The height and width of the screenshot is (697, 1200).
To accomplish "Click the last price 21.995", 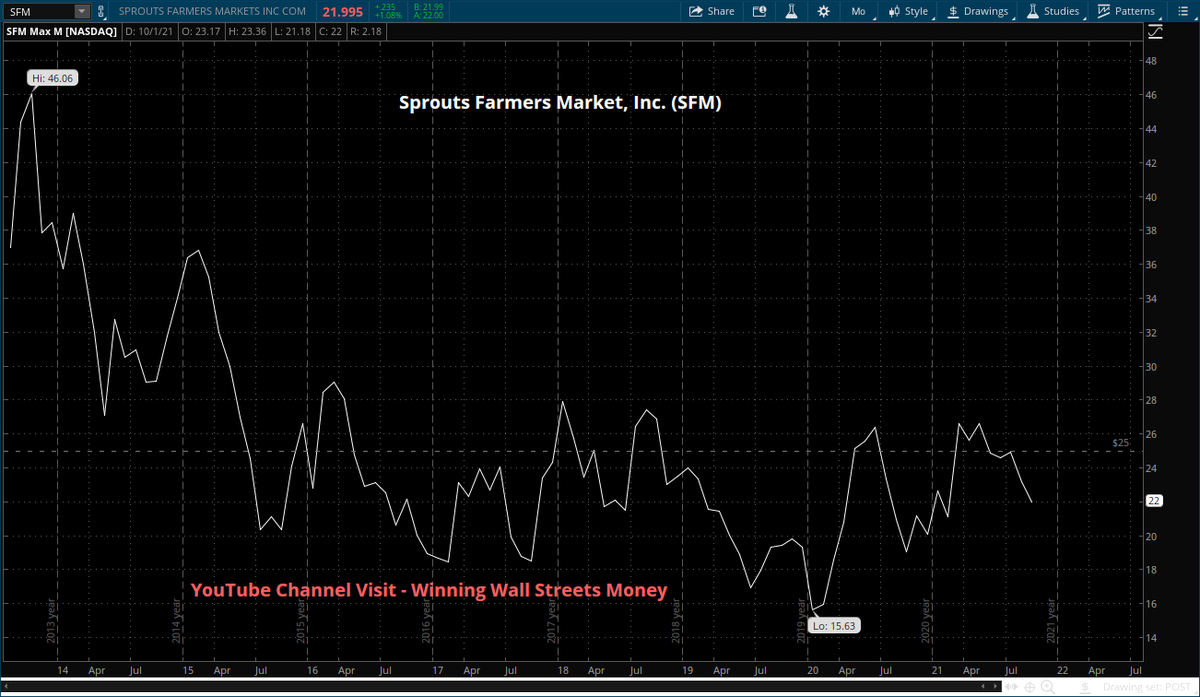I will click(343, 11).
